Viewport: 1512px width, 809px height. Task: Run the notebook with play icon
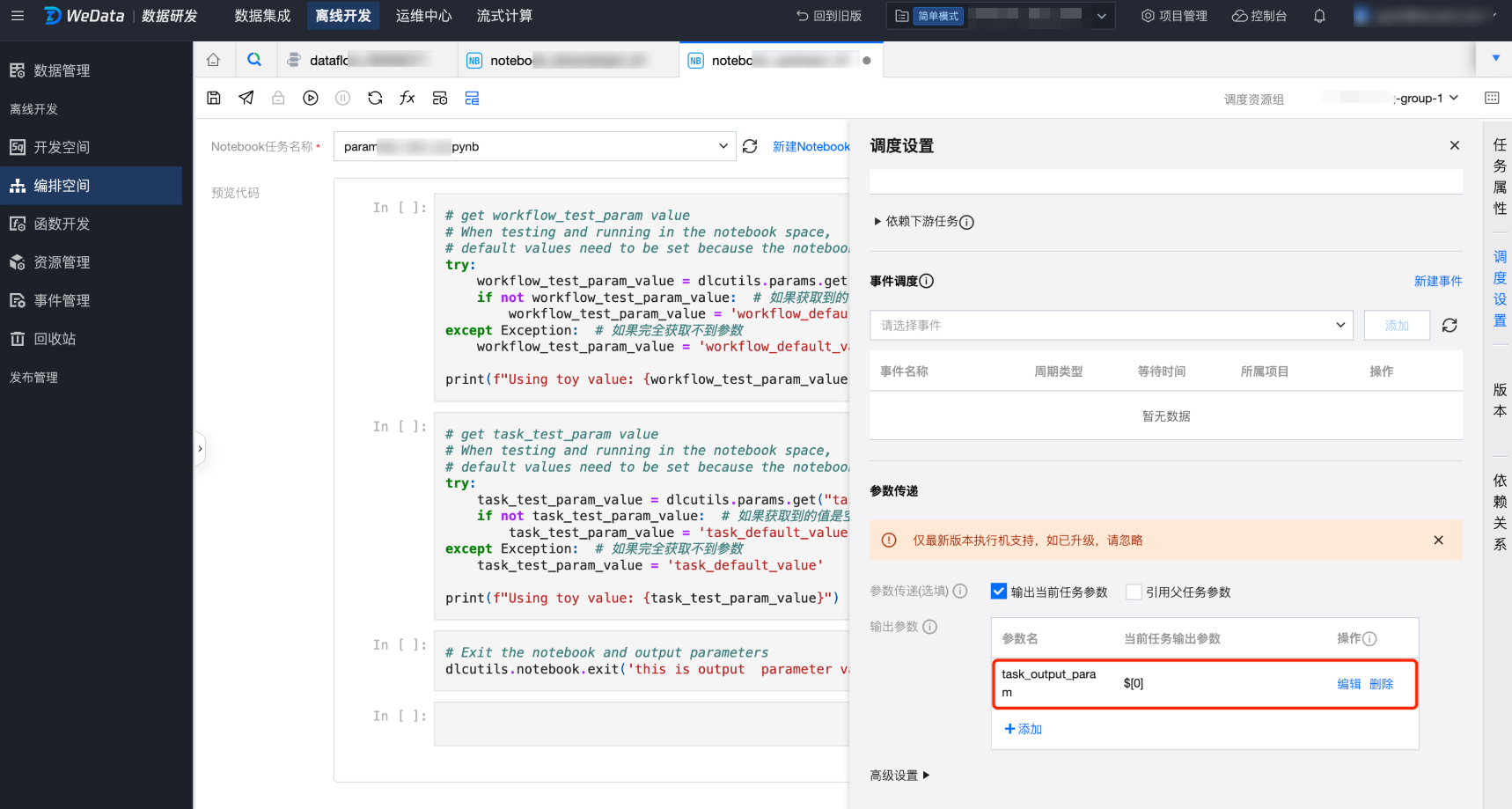311,98
